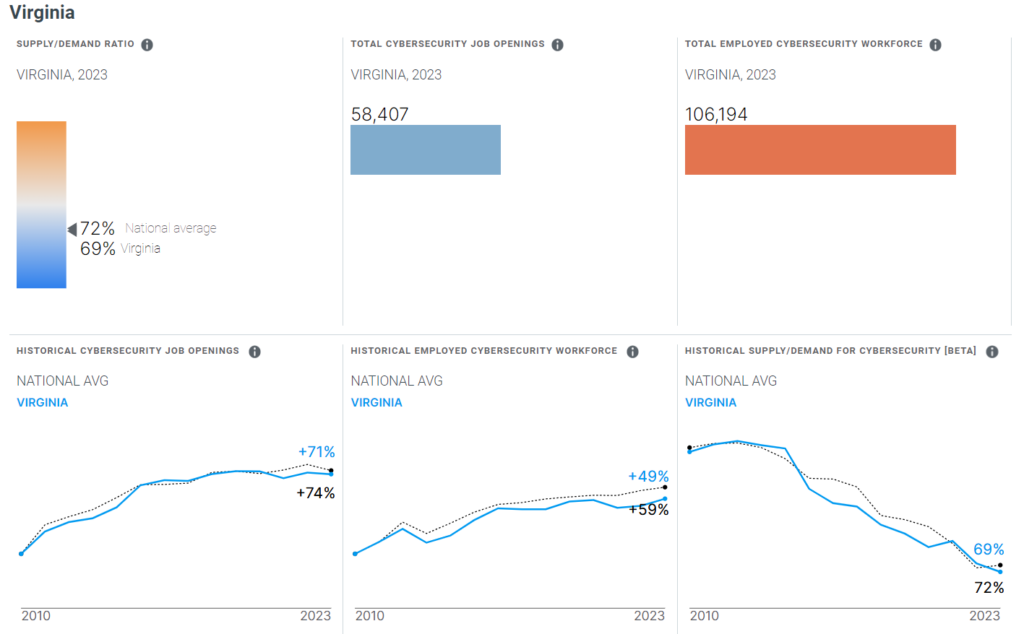Click info icon beside Supply/Demand Ratio
The height and width of the screenshot is (634, 1024).
coord(147,45)
